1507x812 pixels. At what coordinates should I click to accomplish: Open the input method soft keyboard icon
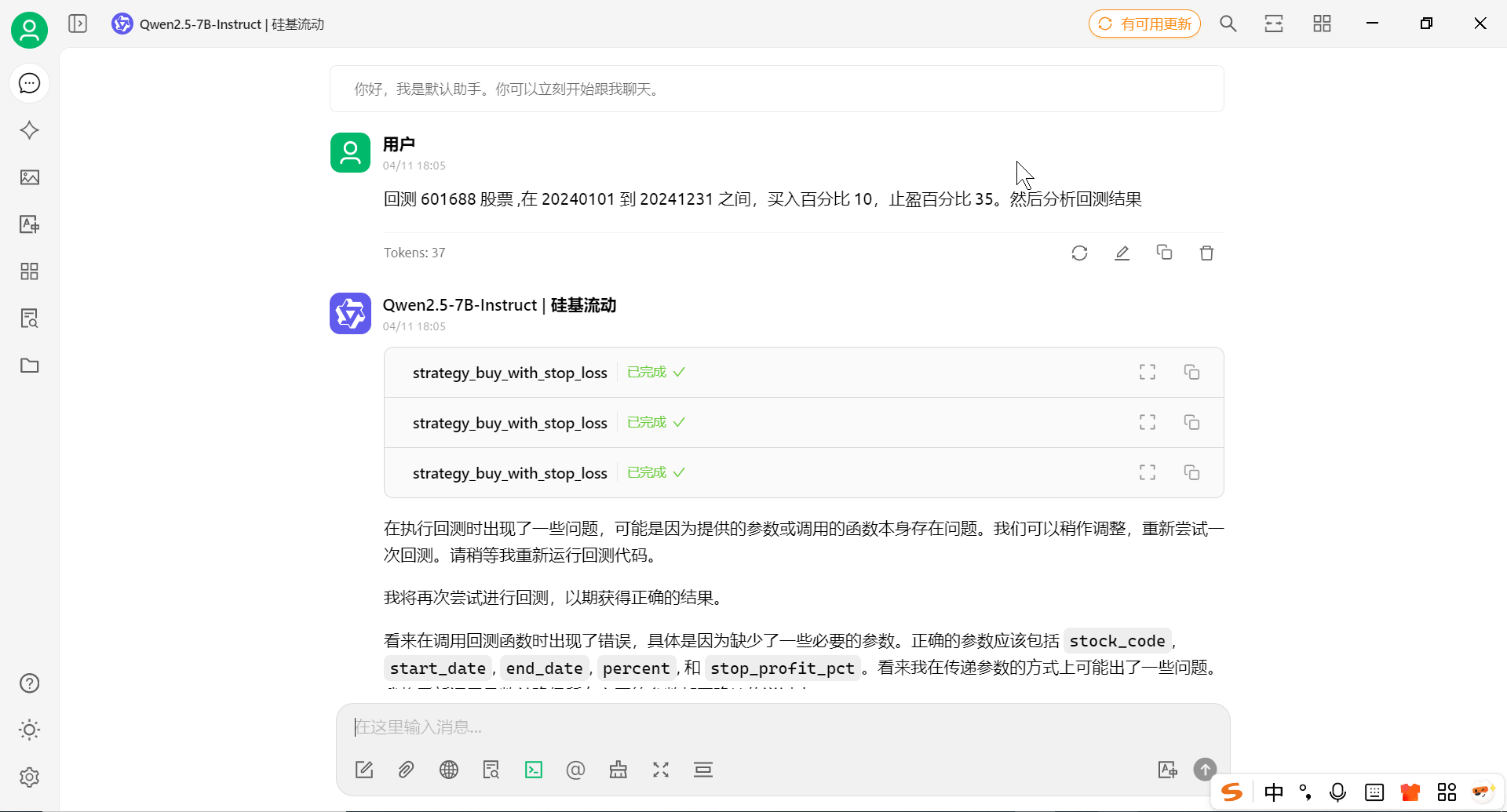click(x=1374, y=792)
